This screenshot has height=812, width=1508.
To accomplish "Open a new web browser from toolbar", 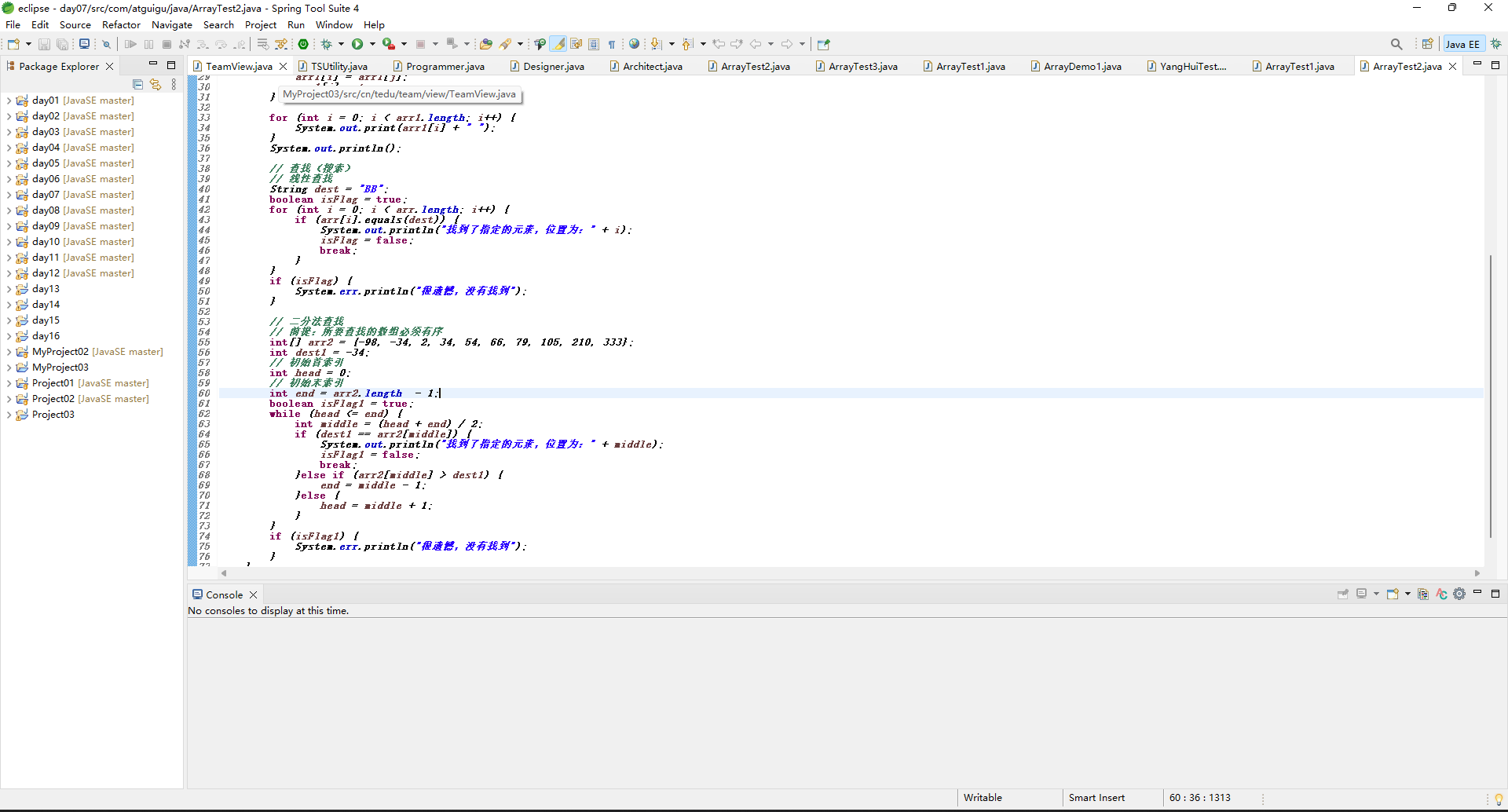I will click(634, 44).
